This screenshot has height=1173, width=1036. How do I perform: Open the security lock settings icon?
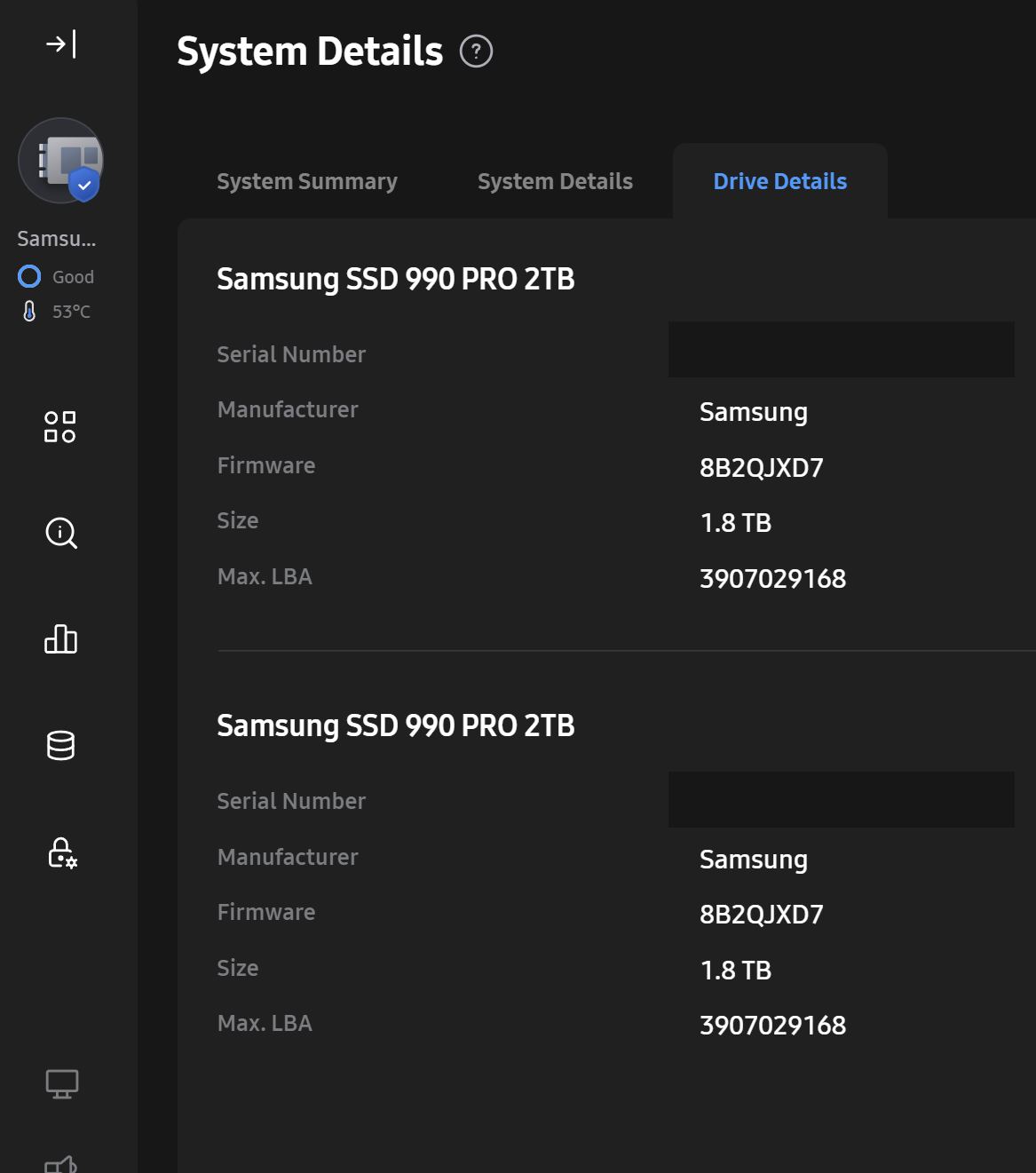pos(62,852)
